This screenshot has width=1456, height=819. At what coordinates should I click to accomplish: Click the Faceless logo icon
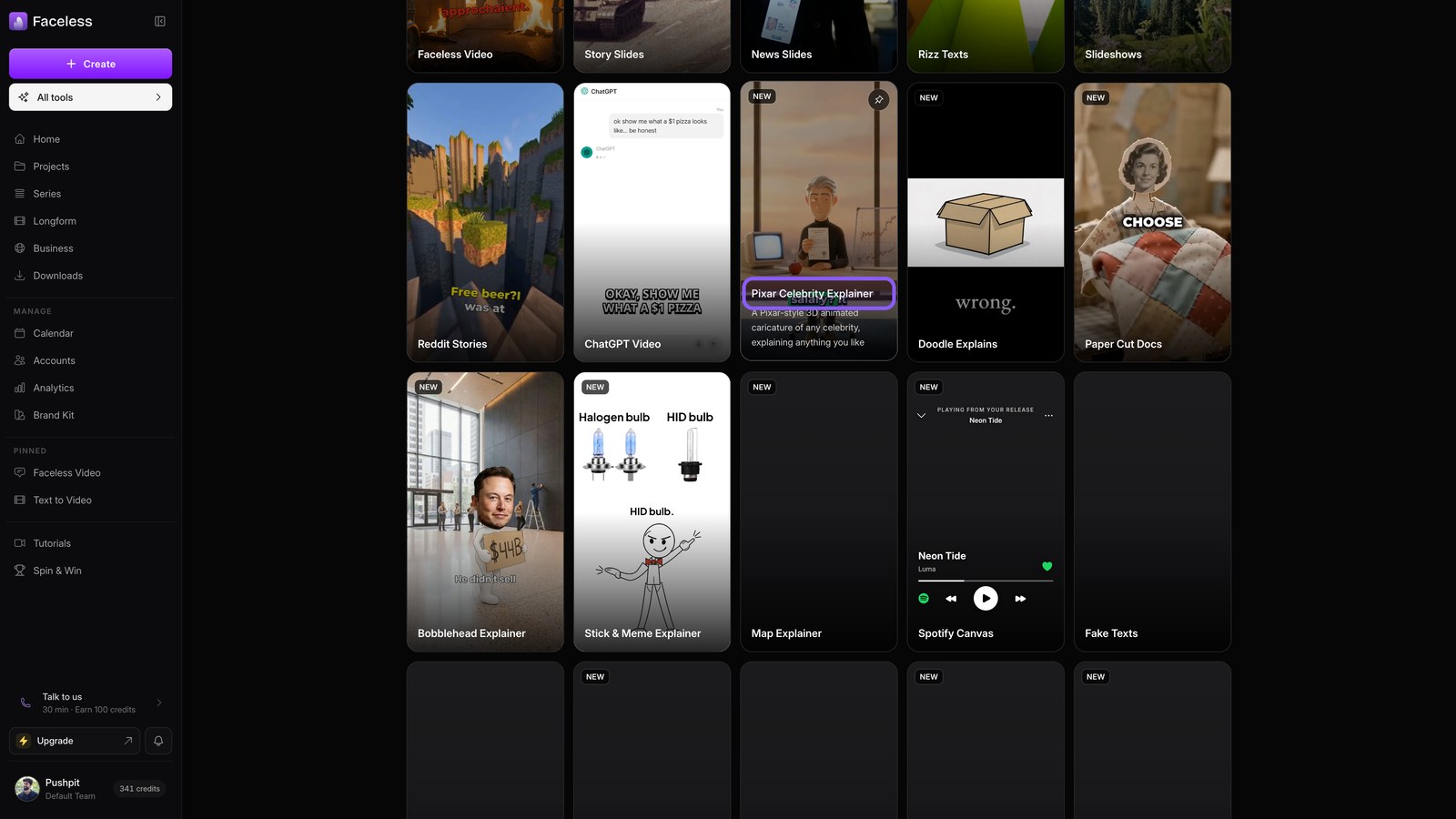18,21
